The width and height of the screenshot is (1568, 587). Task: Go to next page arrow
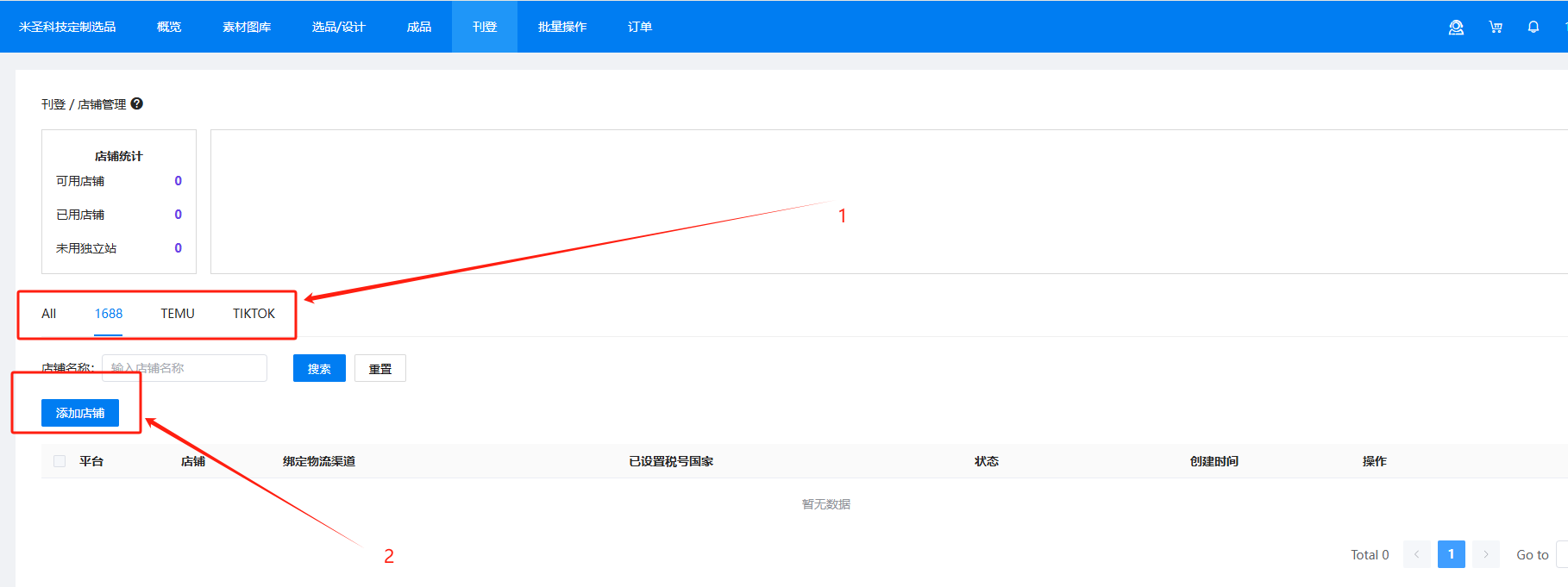(1486, 554)
